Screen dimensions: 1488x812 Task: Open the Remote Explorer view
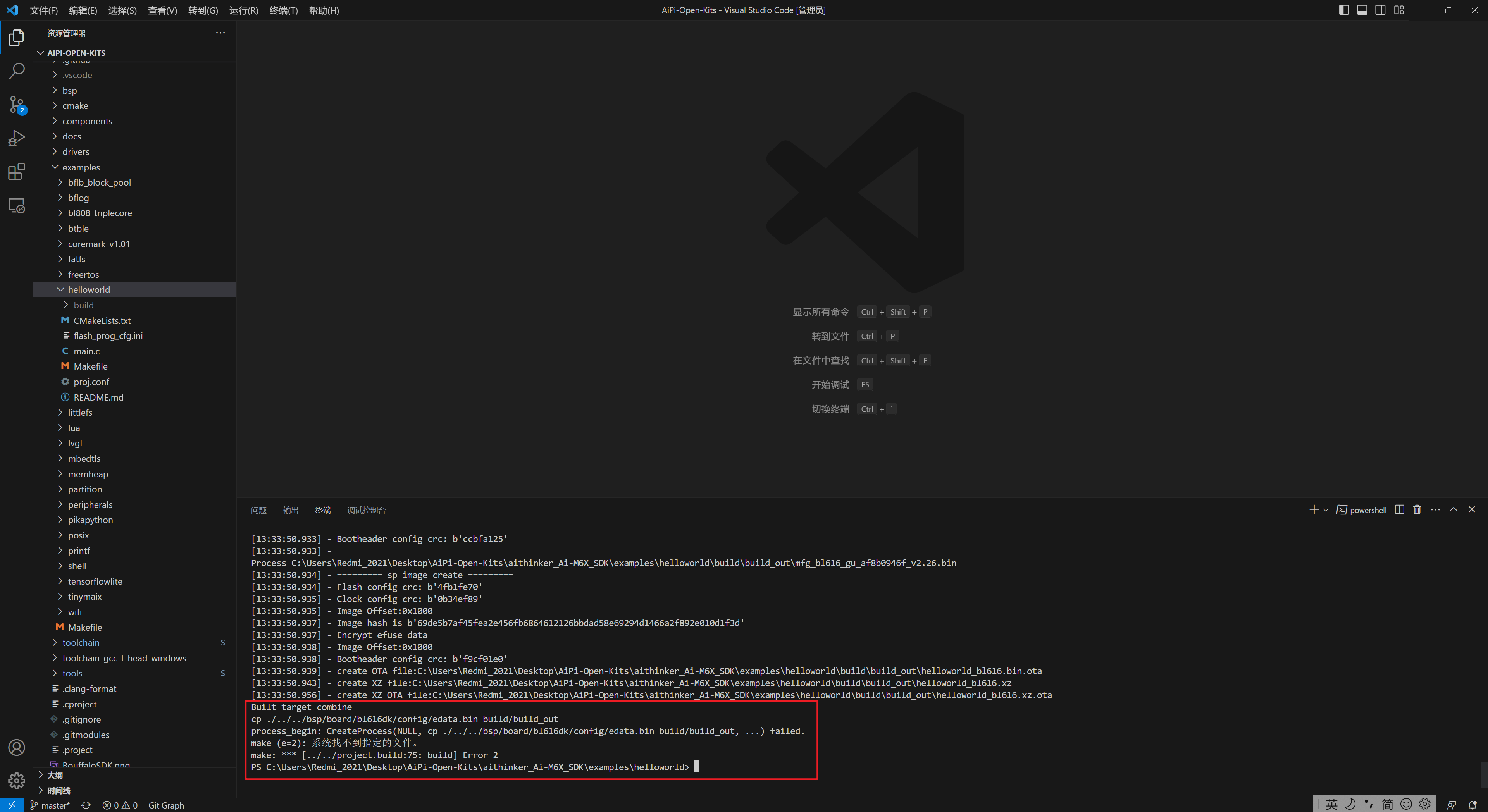pyautogui.click(x=16, y=206)
